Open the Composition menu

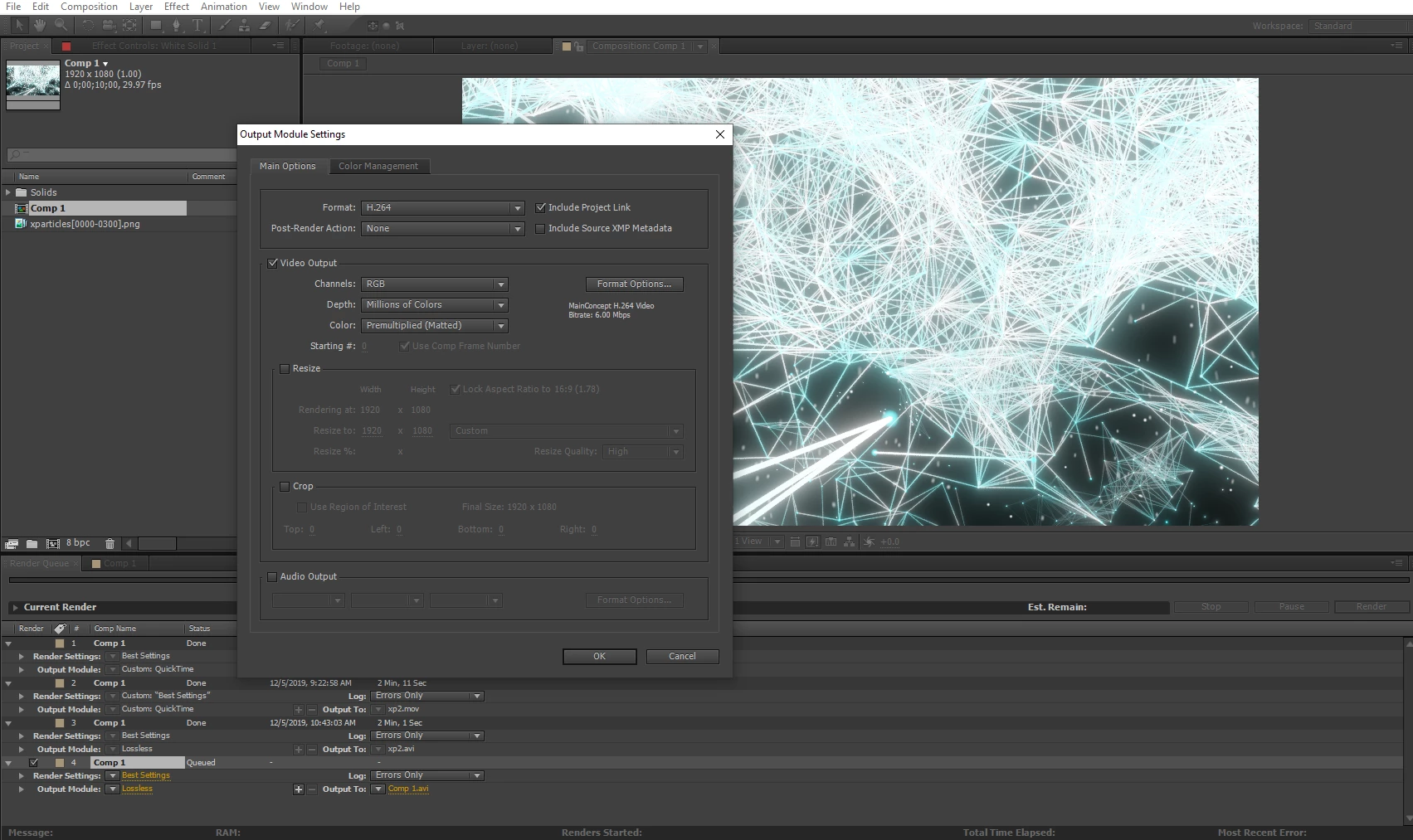coord(89,7)
